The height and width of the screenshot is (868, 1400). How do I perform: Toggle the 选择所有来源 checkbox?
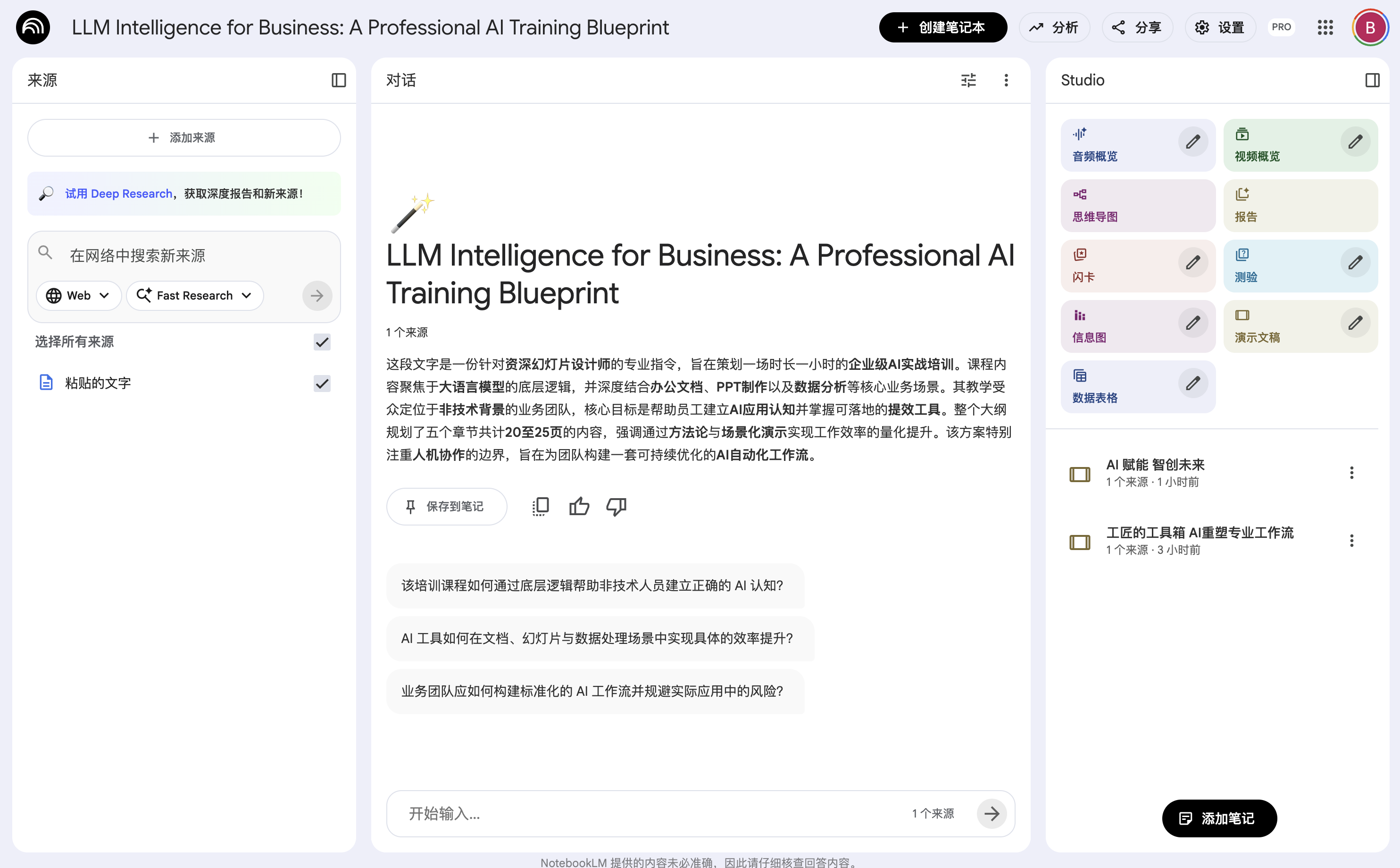point(322,342)
